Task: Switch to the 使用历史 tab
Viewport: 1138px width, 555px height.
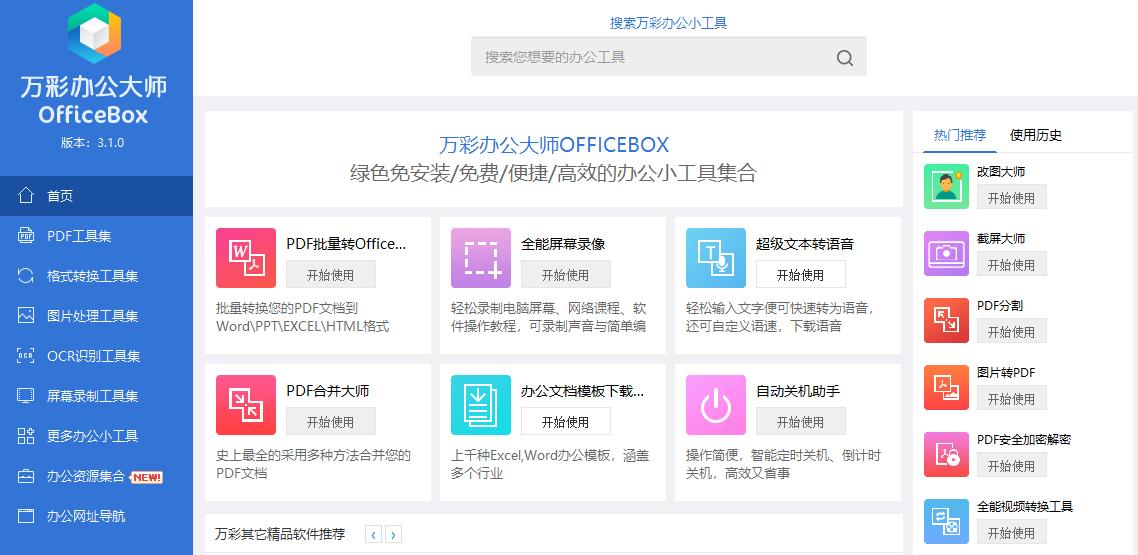Action: click(x=1036, y=135)
